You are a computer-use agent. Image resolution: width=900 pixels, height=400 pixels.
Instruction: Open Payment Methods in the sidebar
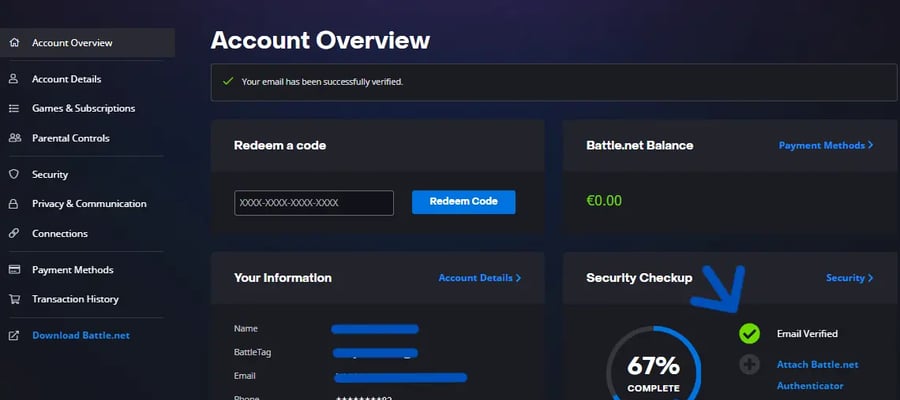point(72,270)
